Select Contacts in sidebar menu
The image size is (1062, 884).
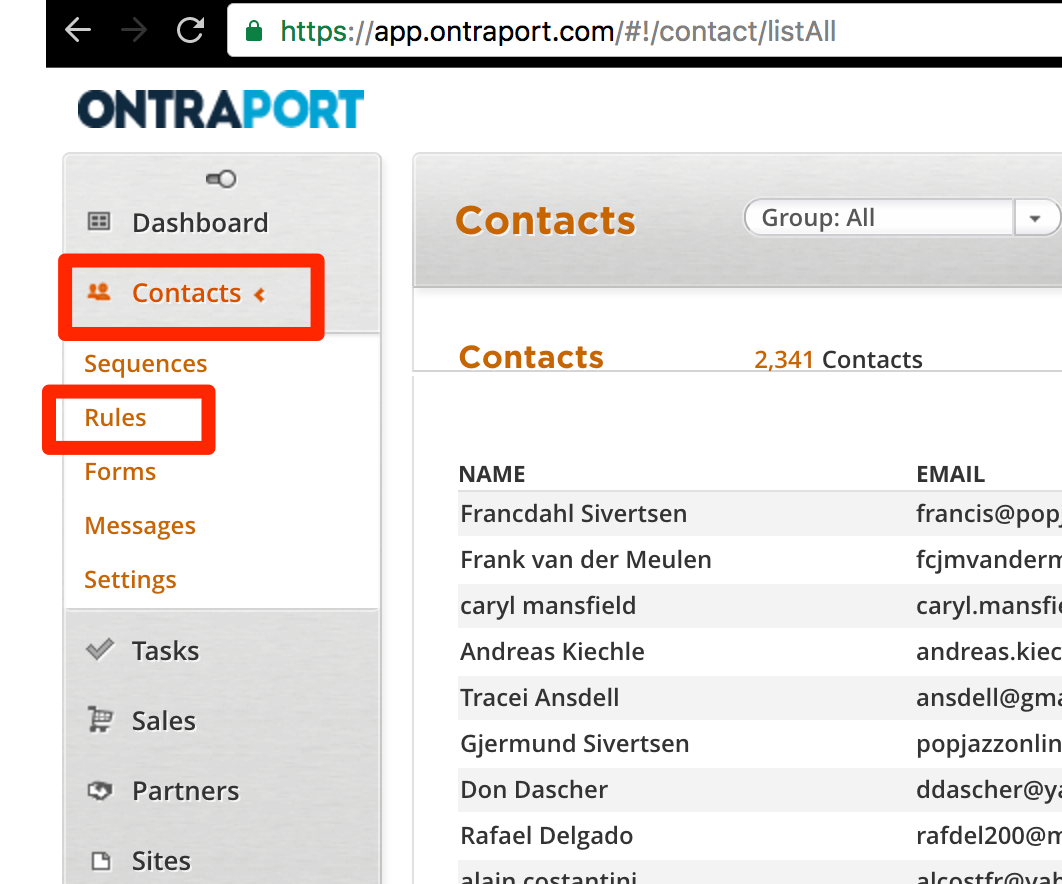[186, 293]
